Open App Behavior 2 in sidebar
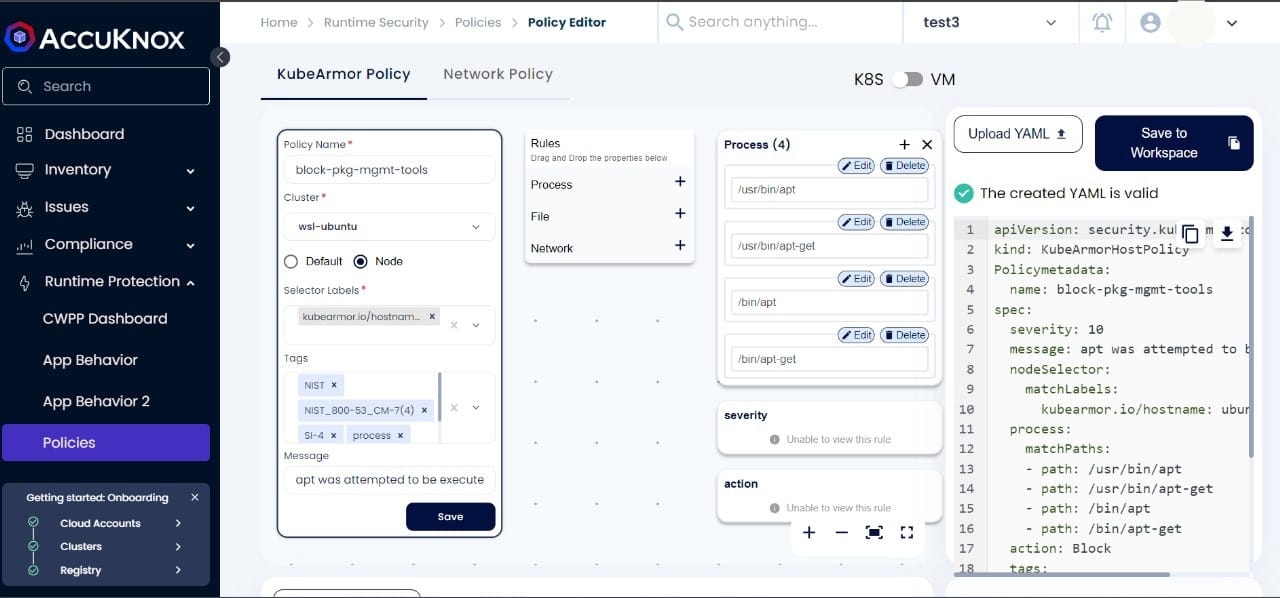Screen dimensions: 1280x598 96,401
